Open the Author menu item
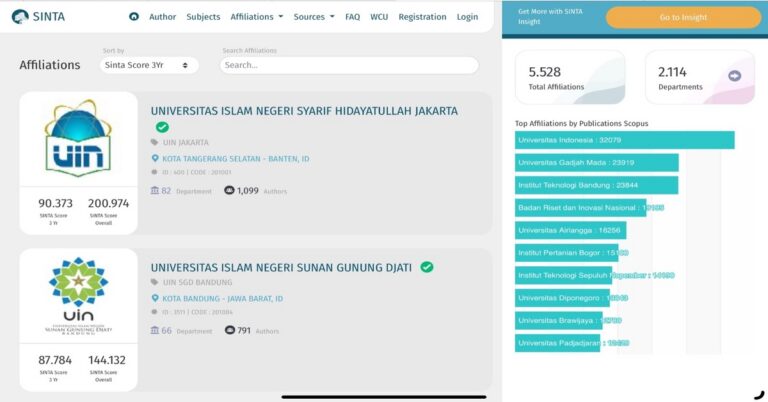Image resolution: width=768 pixels, height=402 pixels. 162,17
